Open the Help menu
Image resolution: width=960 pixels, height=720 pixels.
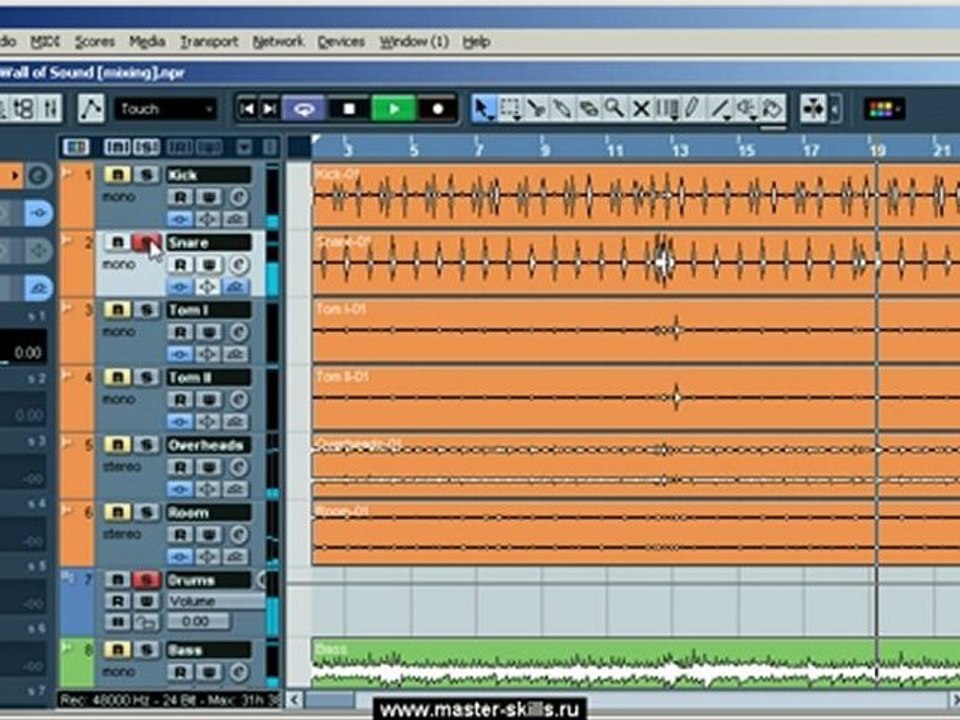[x=476, y=42]
